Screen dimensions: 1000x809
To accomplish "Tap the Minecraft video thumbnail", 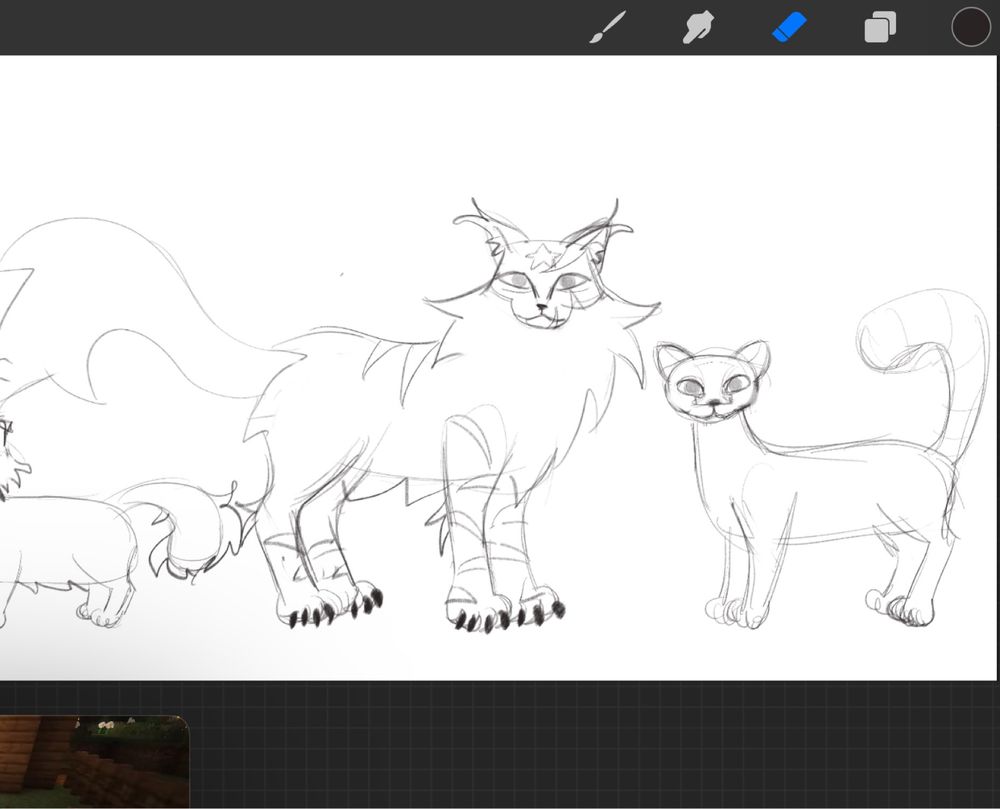I will pos(94,761).
